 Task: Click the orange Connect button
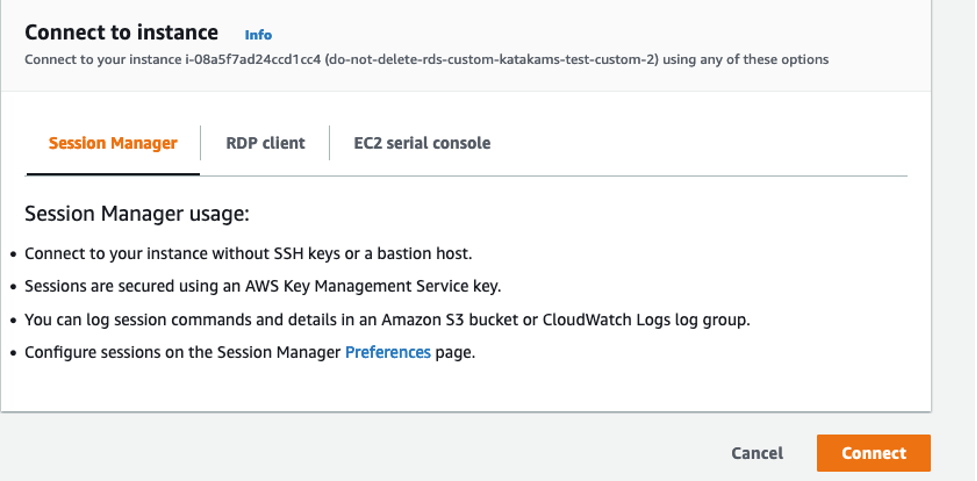[873, 453]
